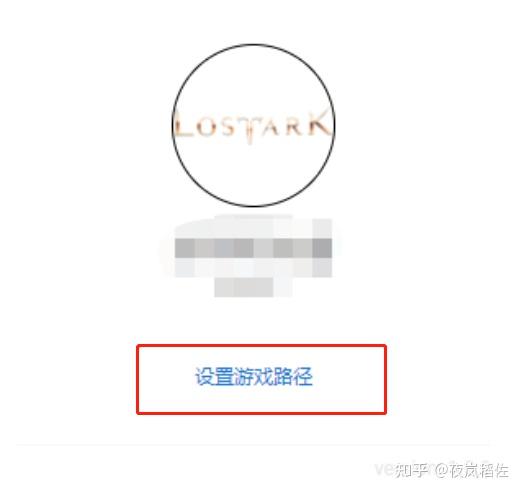The height and width of the screenshot is (494, 522).
Task: Select the sword-shaped T in the Lost Ark logo
Action: [250, 130]
